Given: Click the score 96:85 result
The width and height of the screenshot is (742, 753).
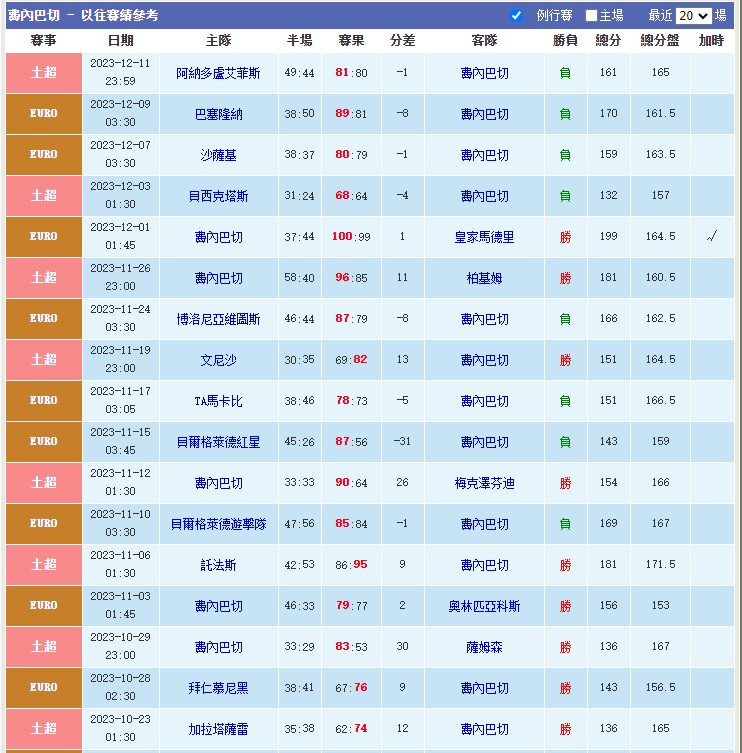Looking at the screenshot, I should pyautogui.click(x=351, y=278).
